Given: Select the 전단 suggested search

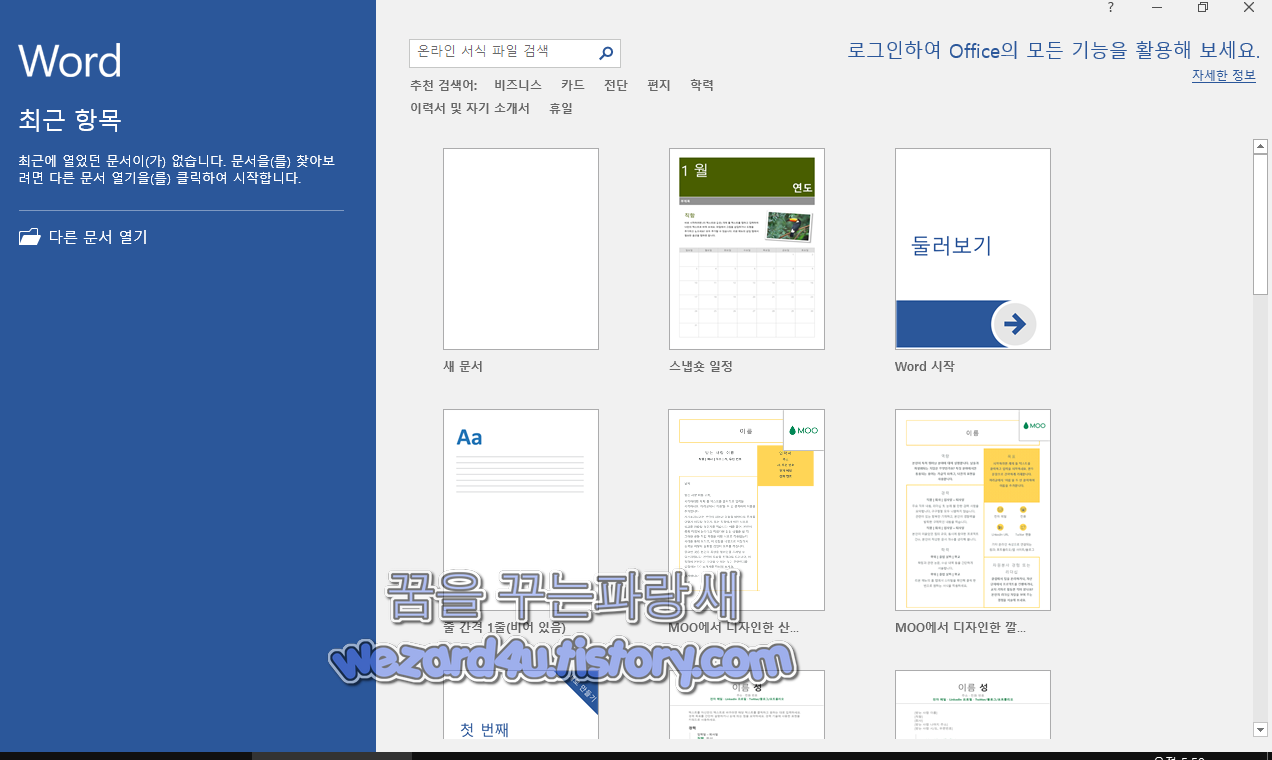Looking at the screenshot, I should click(x=616, y=85).
